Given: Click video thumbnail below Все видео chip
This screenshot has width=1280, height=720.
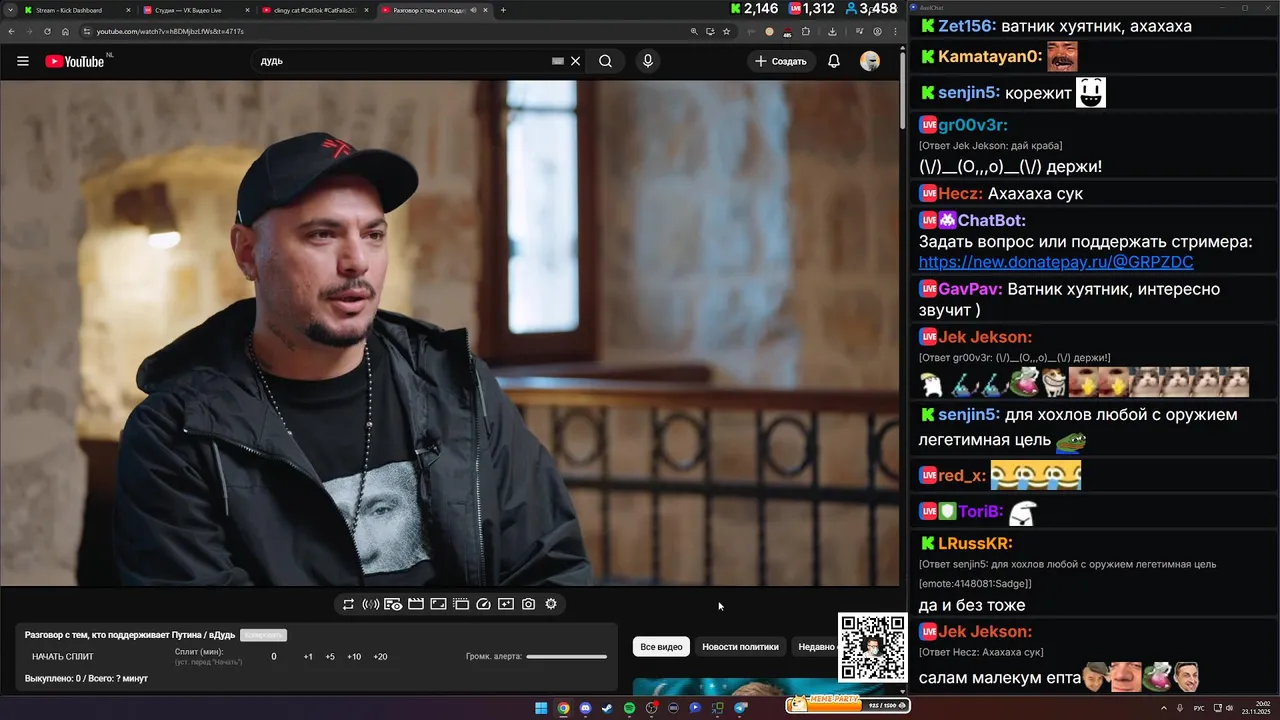Looking at the screenshot, I should point(735,686).
